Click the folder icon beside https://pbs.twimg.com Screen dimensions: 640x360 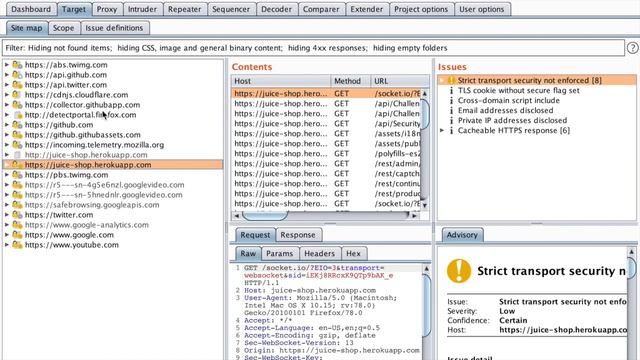point(17,175)
